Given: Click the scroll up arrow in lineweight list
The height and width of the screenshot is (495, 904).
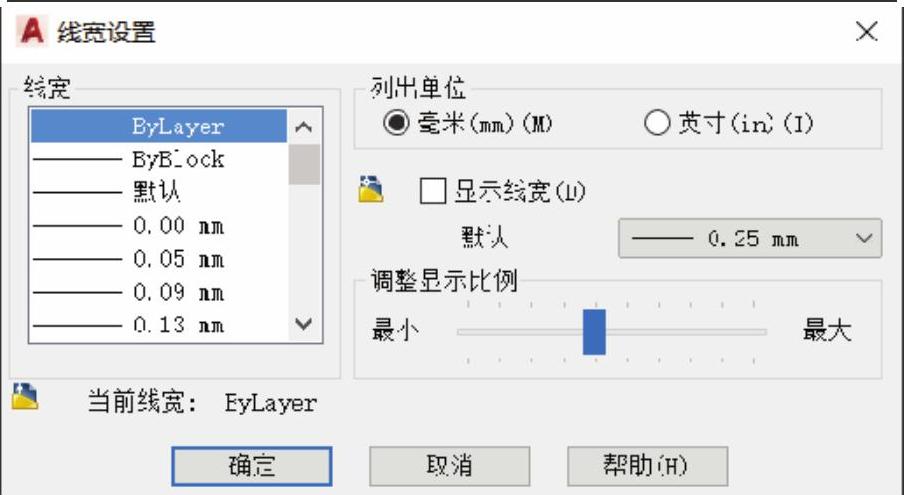Looking at the screenshot, I should point(304,126).
